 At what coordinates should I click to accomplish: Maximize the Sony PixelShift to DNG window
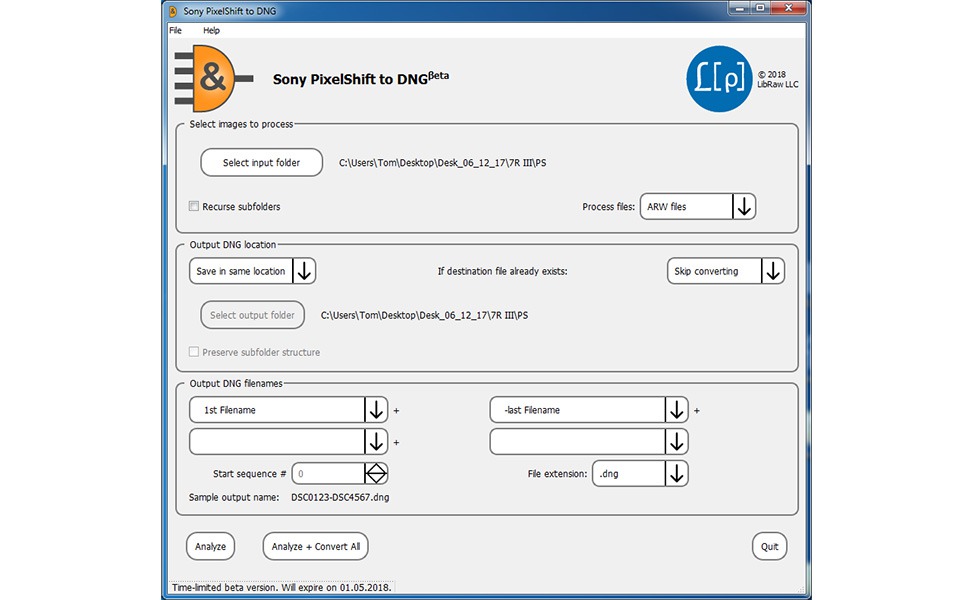[760, 8]
